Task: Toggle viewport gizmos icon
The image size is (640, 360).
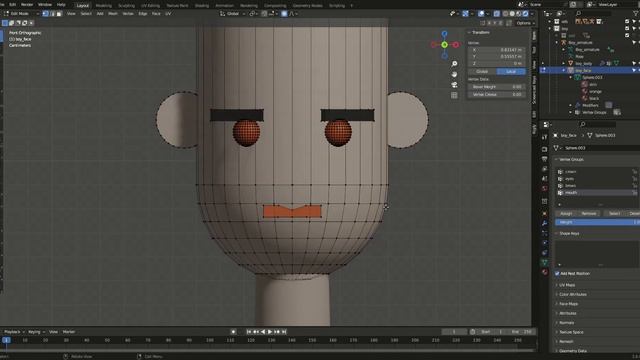Action: tap(465, 13)
